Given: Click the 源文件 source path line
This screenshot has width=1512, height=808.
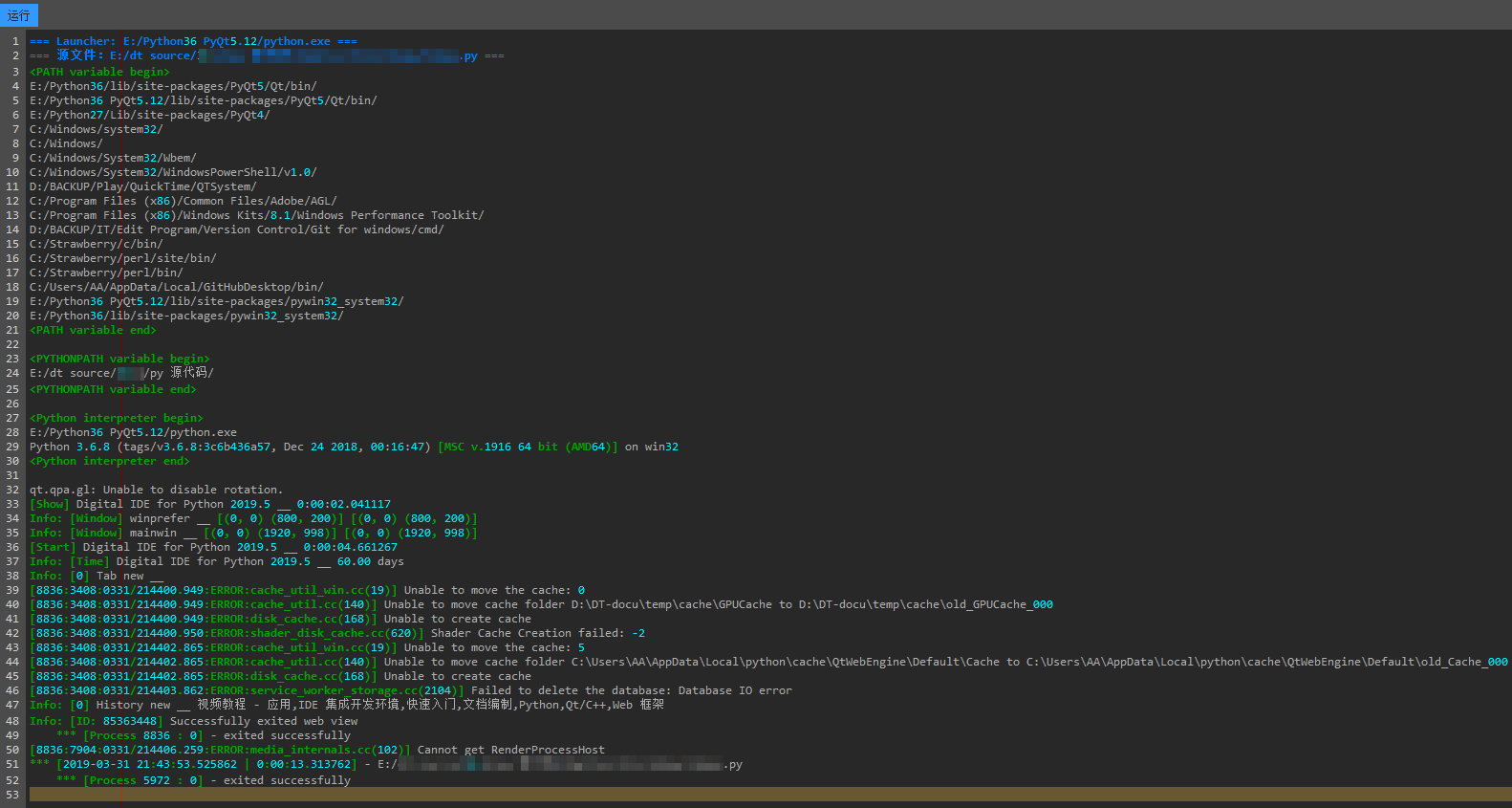Looking at the screenshot, I should click(x=267, y=55).
